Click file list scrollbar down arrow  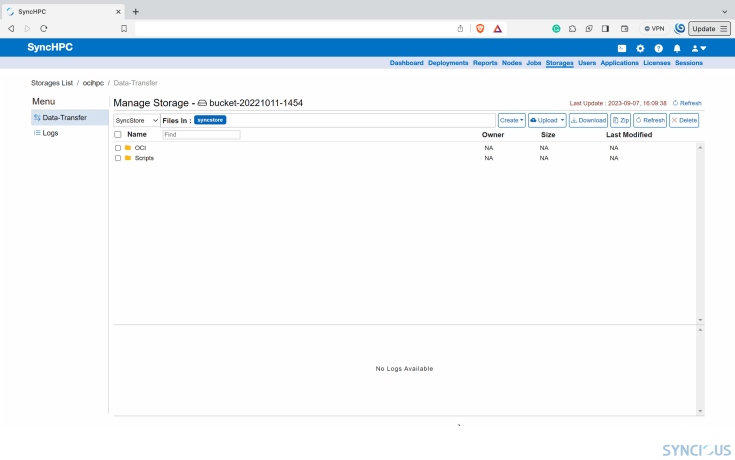tap(700, 320)
